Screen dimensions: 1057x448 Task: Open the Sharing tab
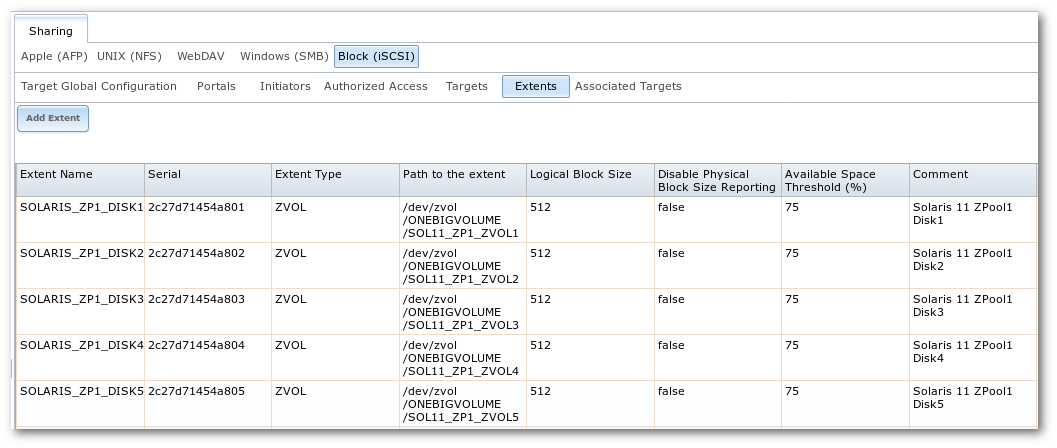pyautogui.click(x=50, y=31)
